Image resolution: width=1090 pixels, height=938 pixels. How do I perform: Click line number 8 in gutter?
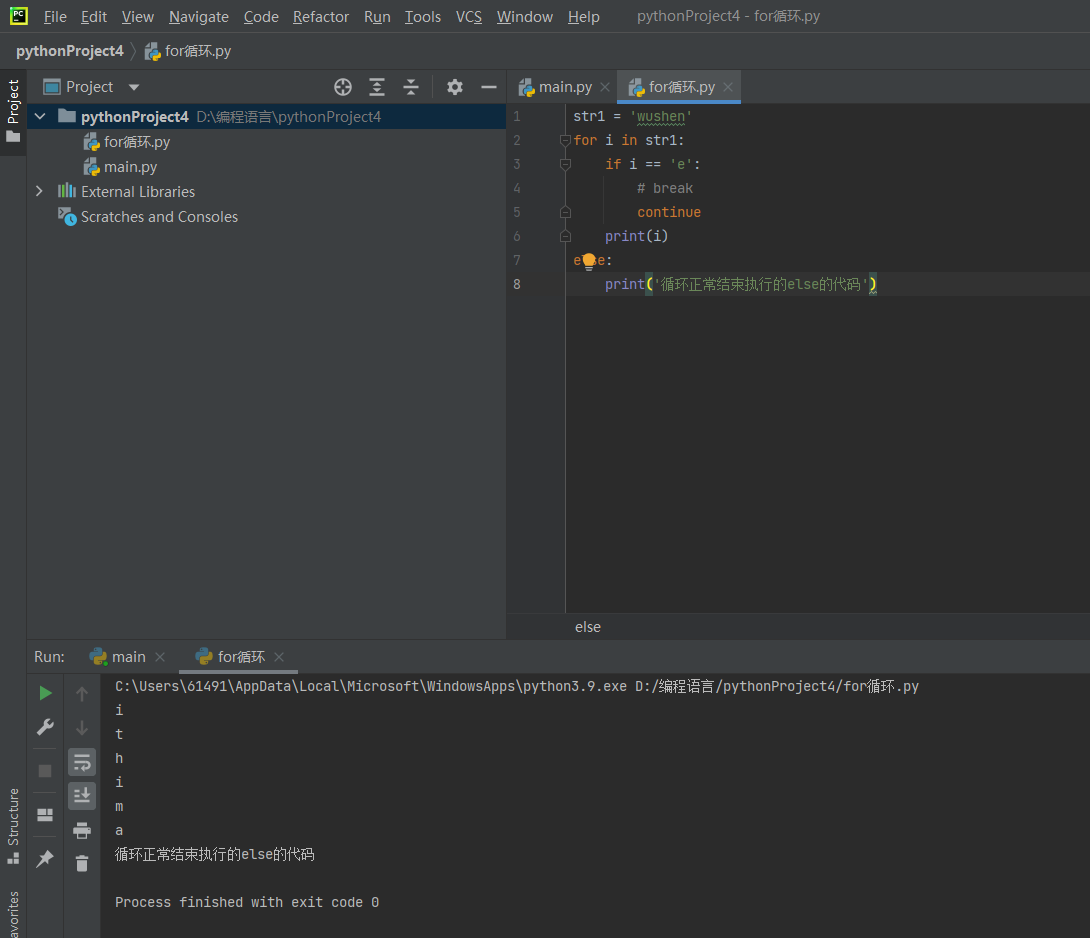[x=516, y=284]
